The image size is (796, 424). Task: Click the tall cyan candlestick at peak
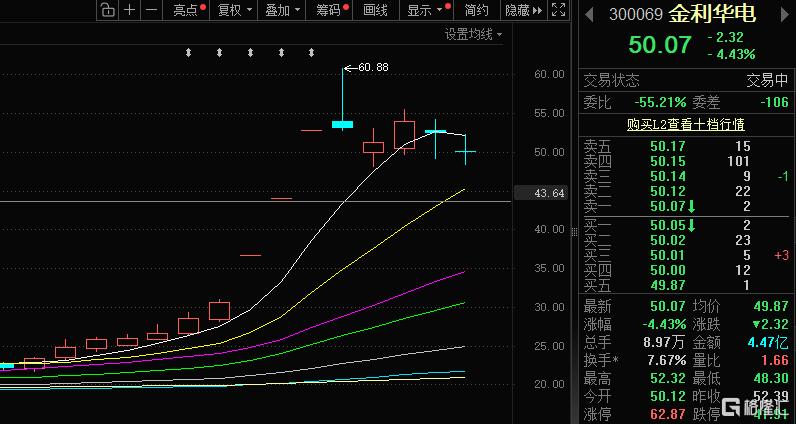[343, 100]
